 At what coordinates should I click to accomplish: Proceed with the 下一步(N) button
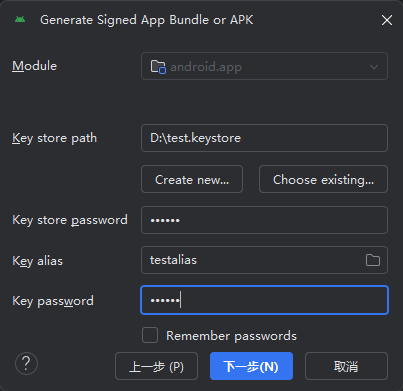pos(251,366)
